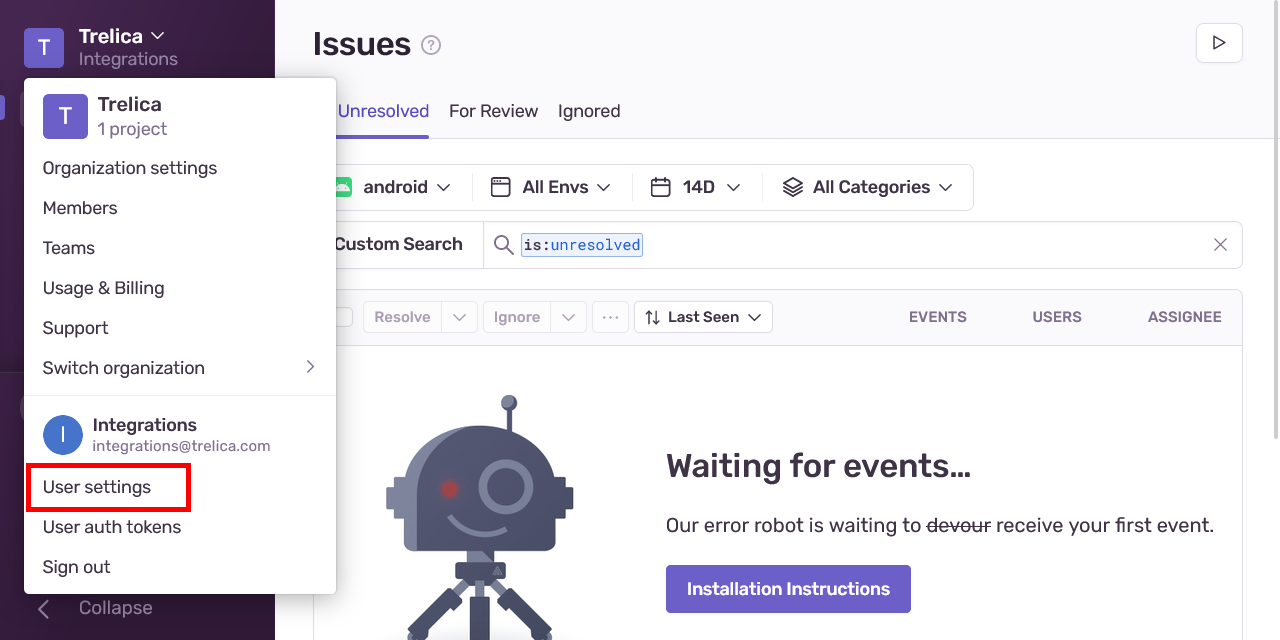Open Usage & Billing
Screen dimensions: 1280x640
pyautogui.click(x=103, y=288)
